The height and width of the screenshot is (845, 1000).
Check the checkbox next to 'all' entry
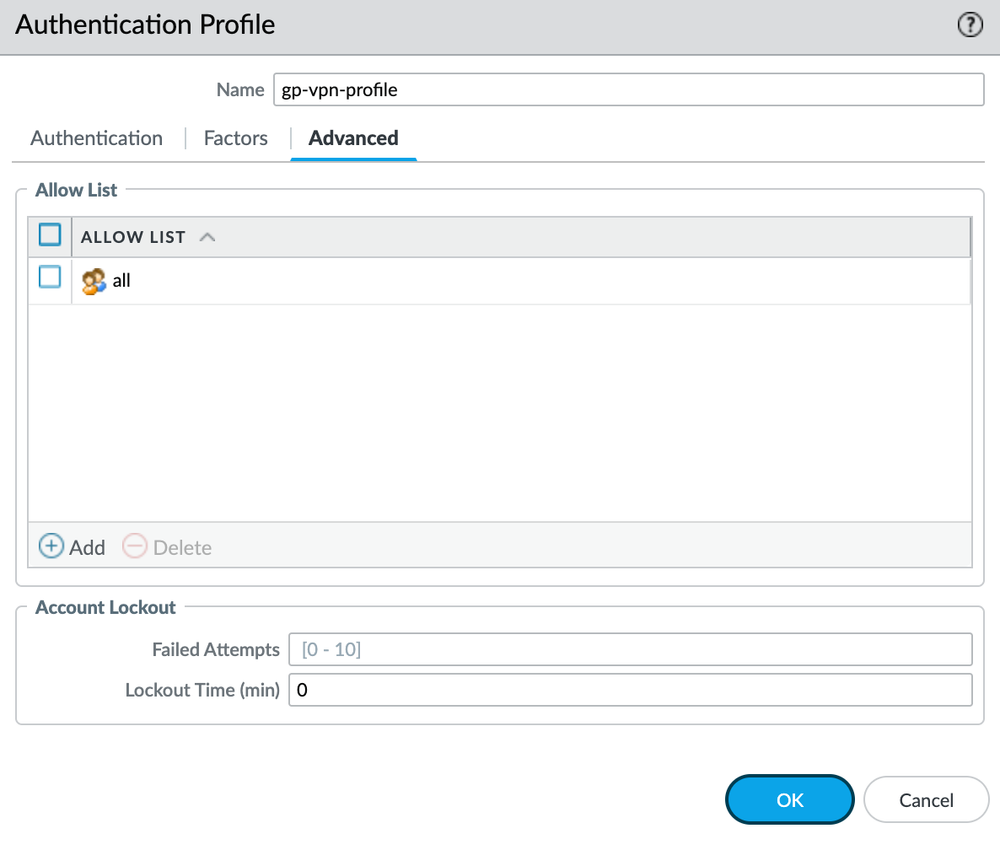49,277
